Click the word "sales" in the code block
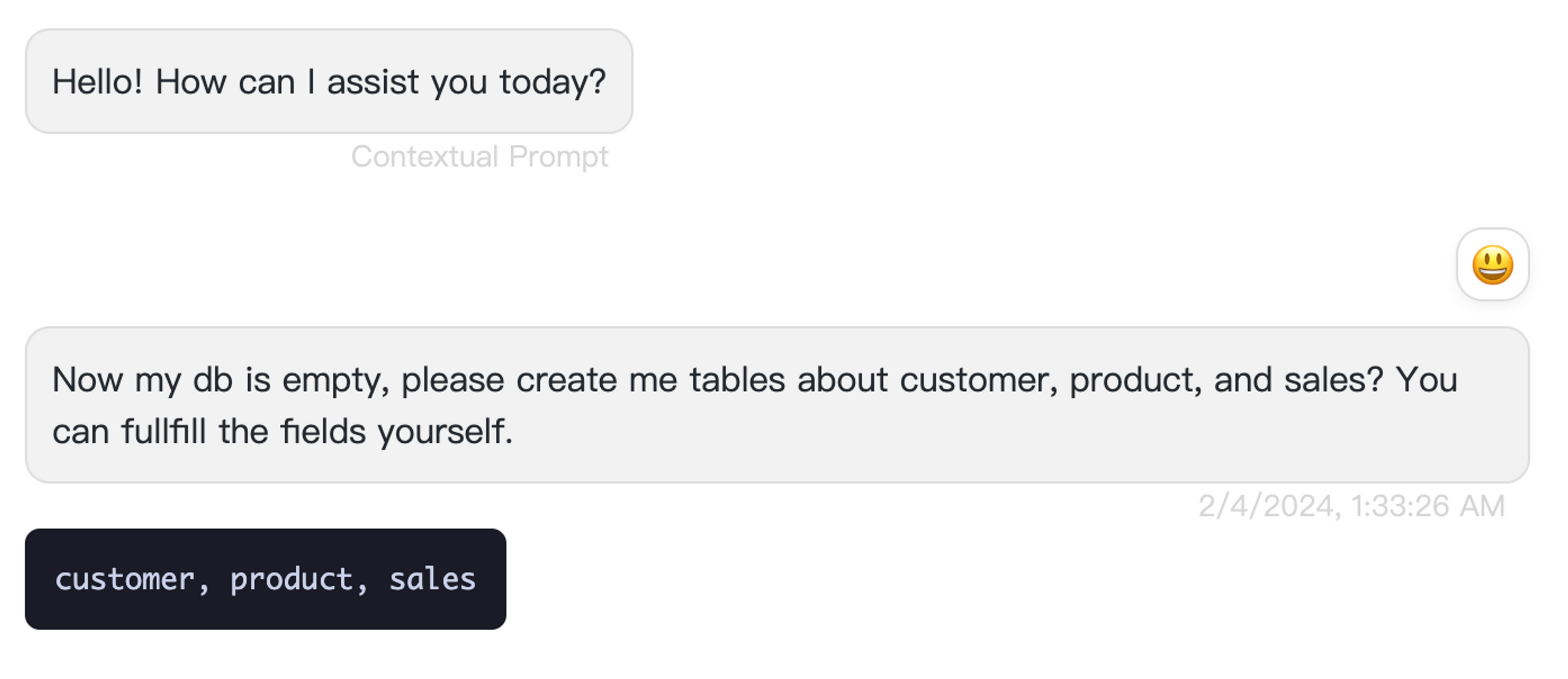 coord(432,579)
